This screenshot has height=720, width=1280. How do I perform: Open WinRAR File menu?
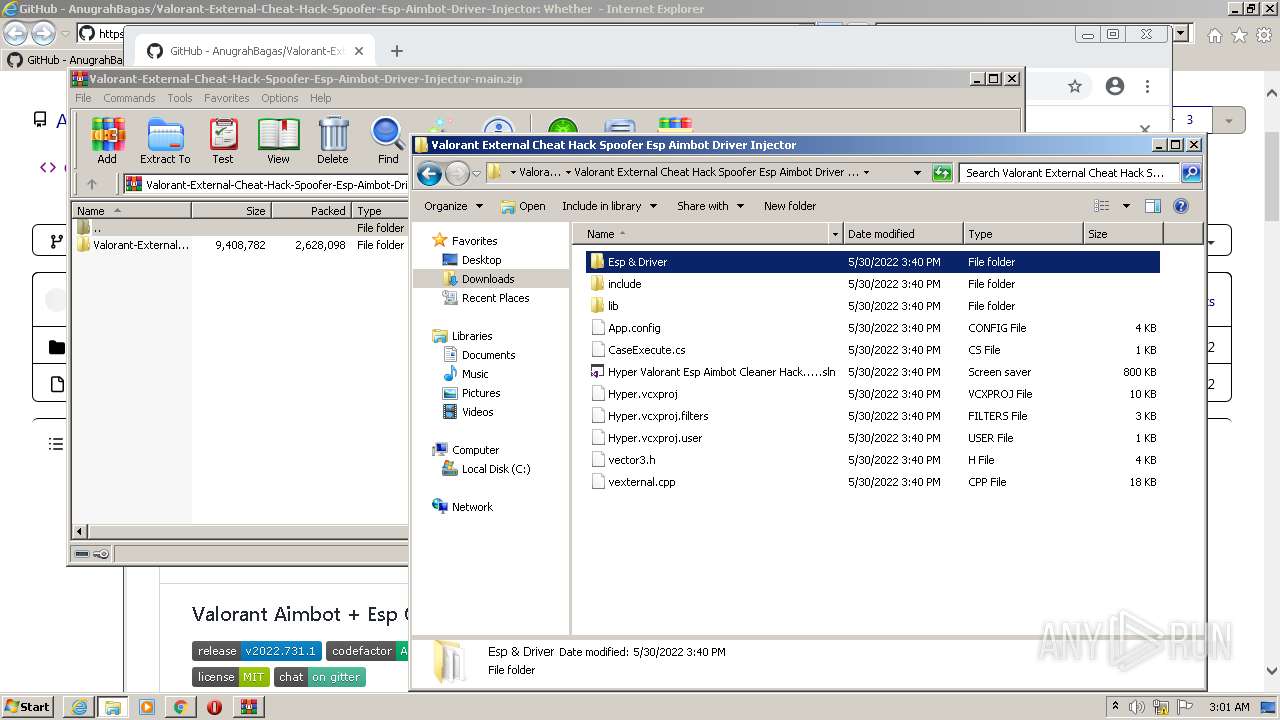click(x=83, y=98)
